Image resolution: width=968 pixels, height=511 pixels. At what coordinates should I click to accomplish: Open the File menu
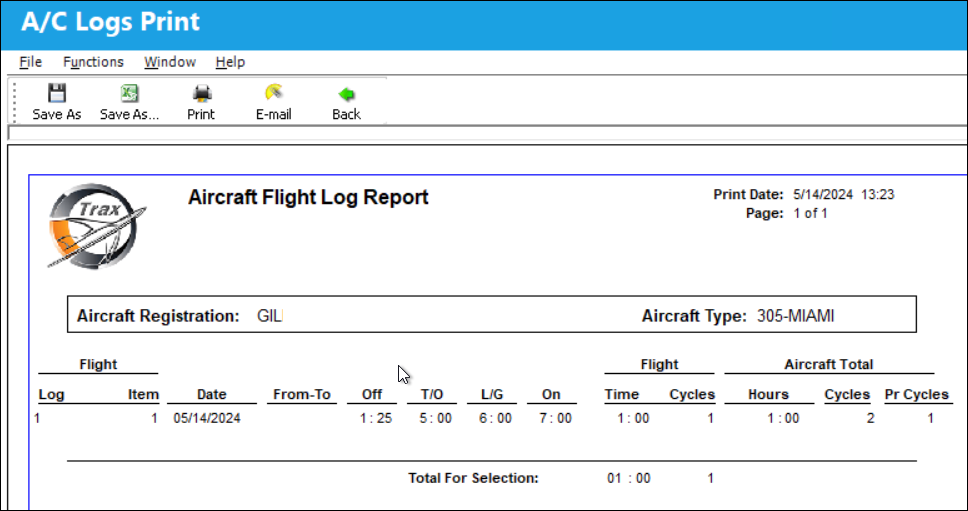[31, 62]
